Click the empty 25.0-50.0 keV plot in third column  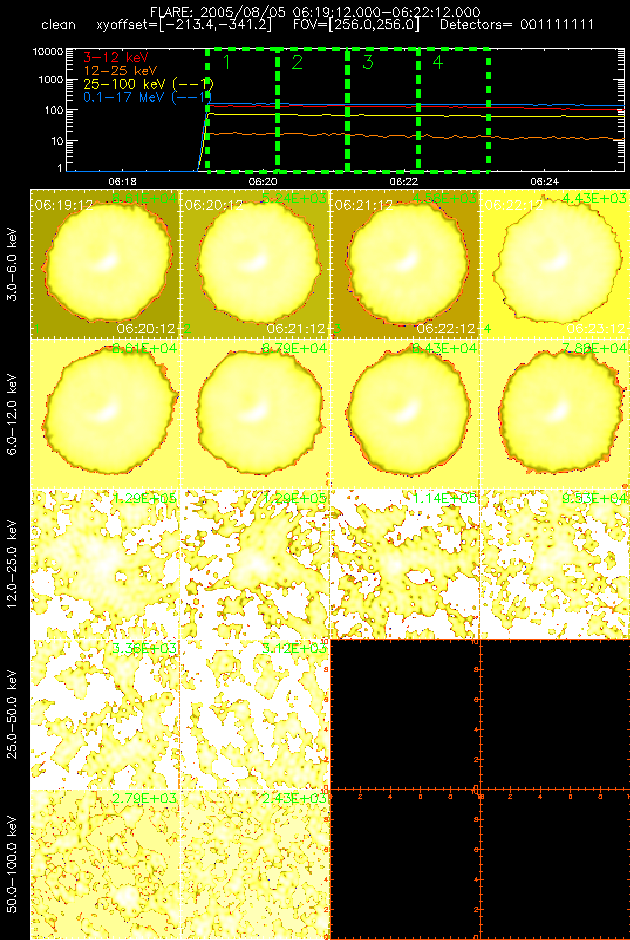pos(405,713)
